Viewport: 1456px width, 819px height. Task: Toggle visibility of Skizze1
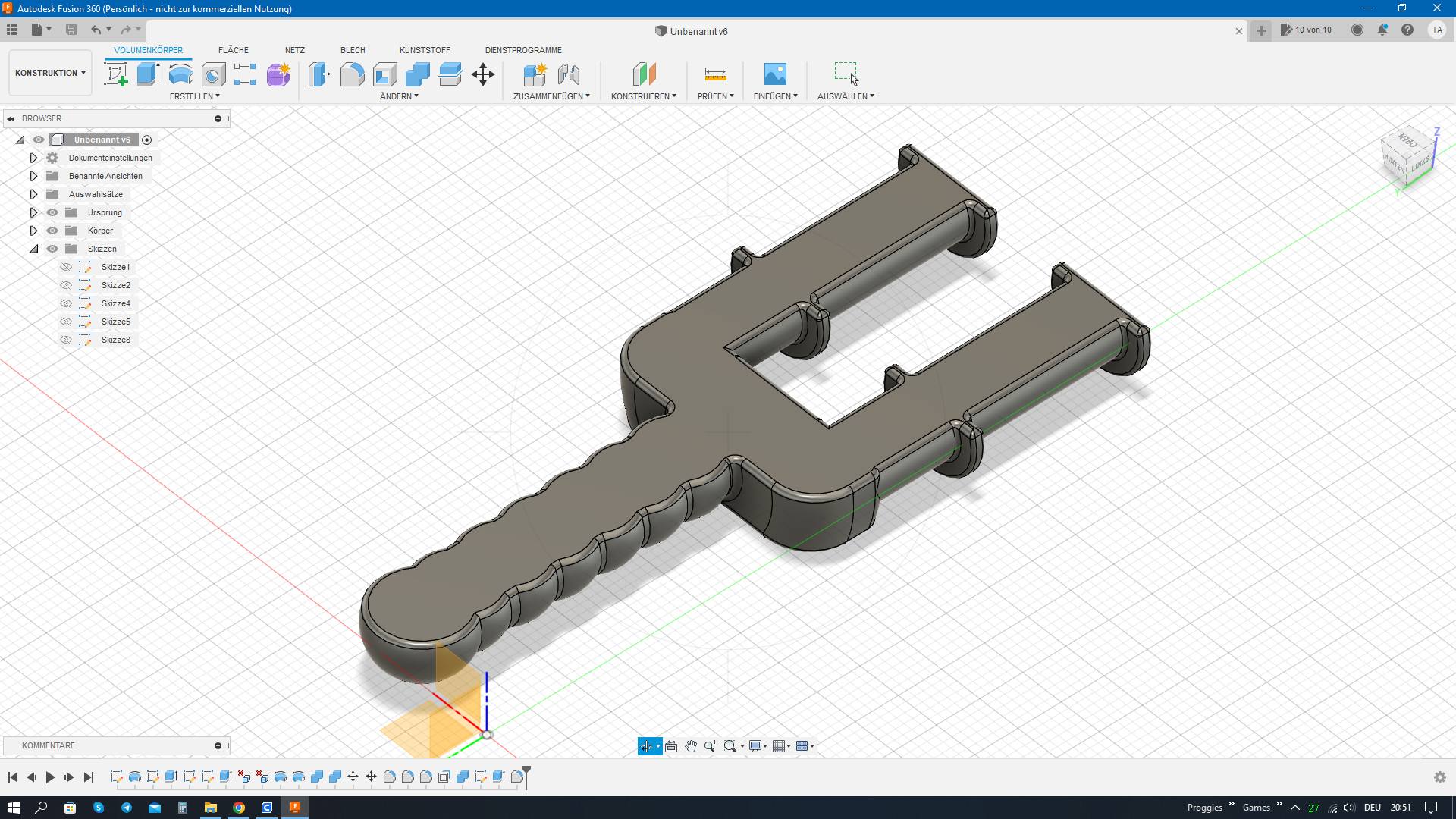pyautogui.click(x=66, y=267)
